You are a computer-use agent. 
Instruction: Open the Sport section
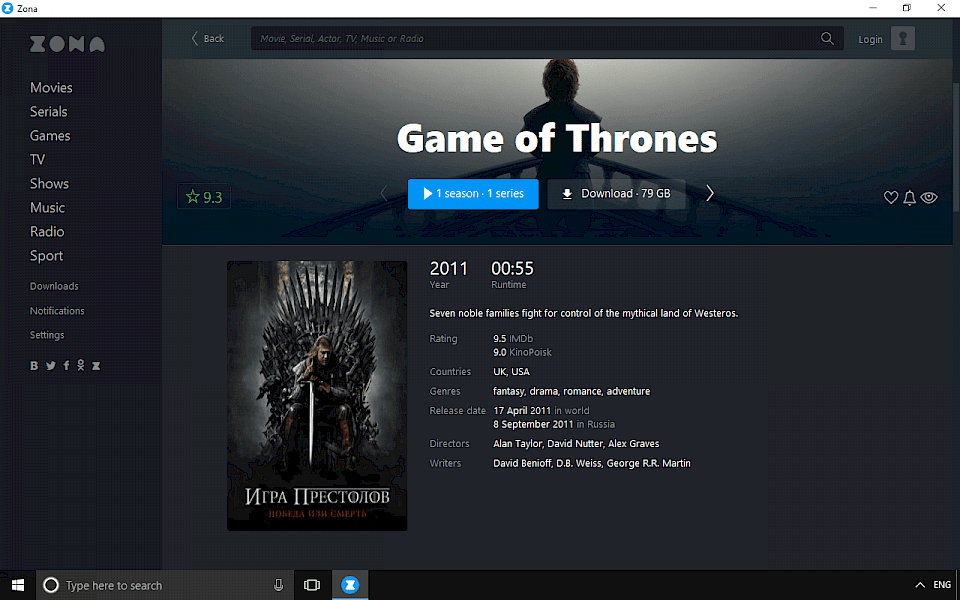point(47,256)
